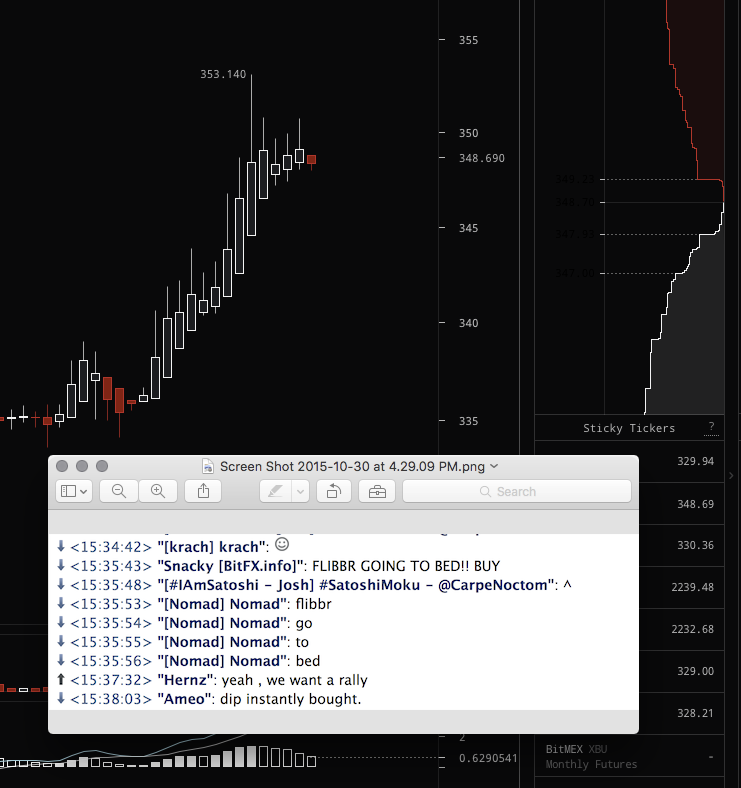Screen dimensions: 741x788
Task: Close the Preview window
Action: tap(62, 466)
